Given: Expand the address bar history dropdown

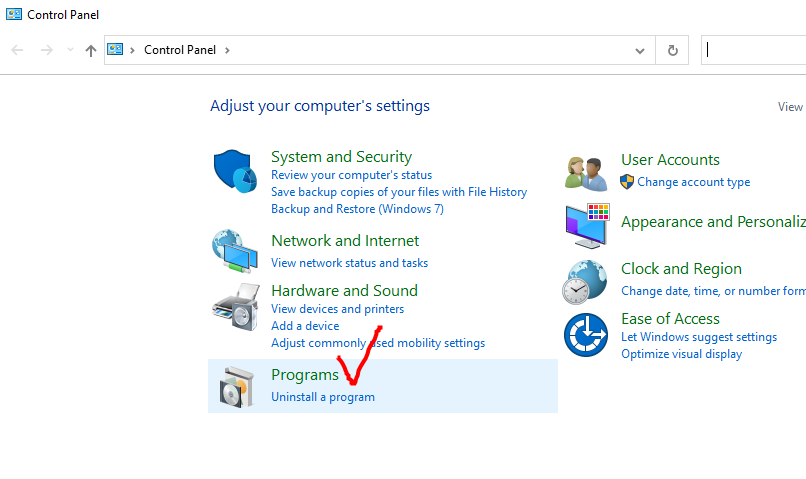Looking at the screenshot, I should [x=639, y=51].
